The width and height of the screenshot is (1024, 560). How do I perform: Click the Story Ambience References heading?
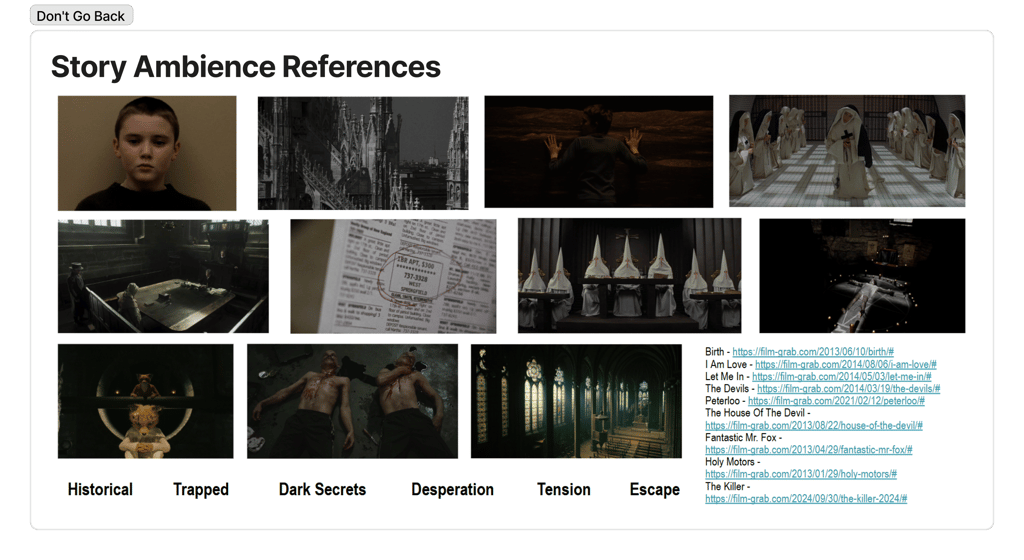click(x=246, y=67)
